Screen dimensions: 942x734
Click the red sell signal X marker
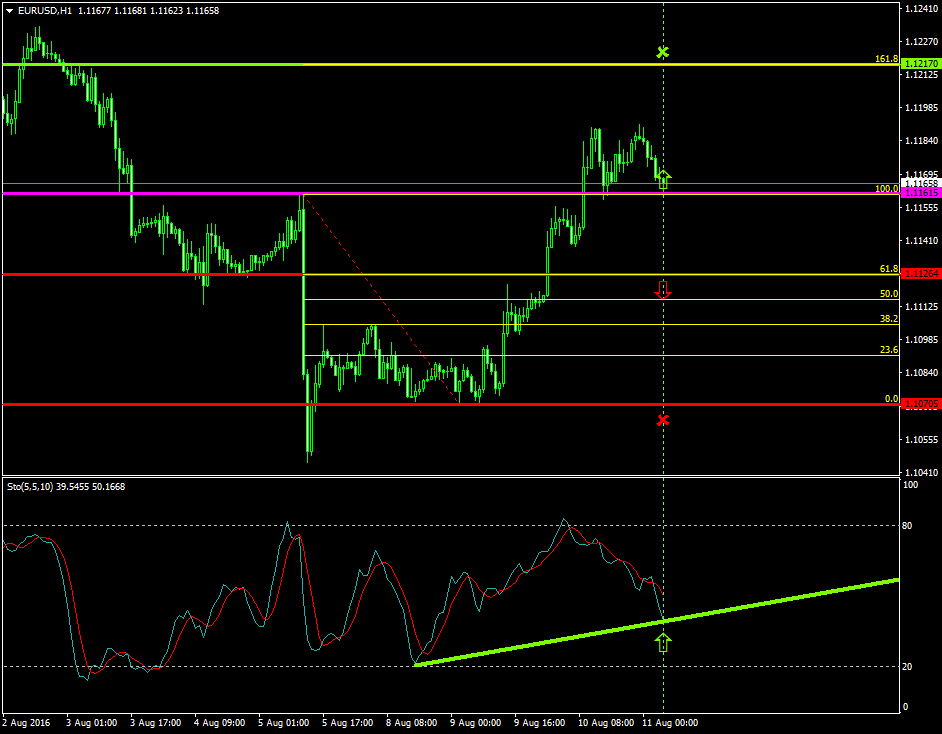pos(662,420)
